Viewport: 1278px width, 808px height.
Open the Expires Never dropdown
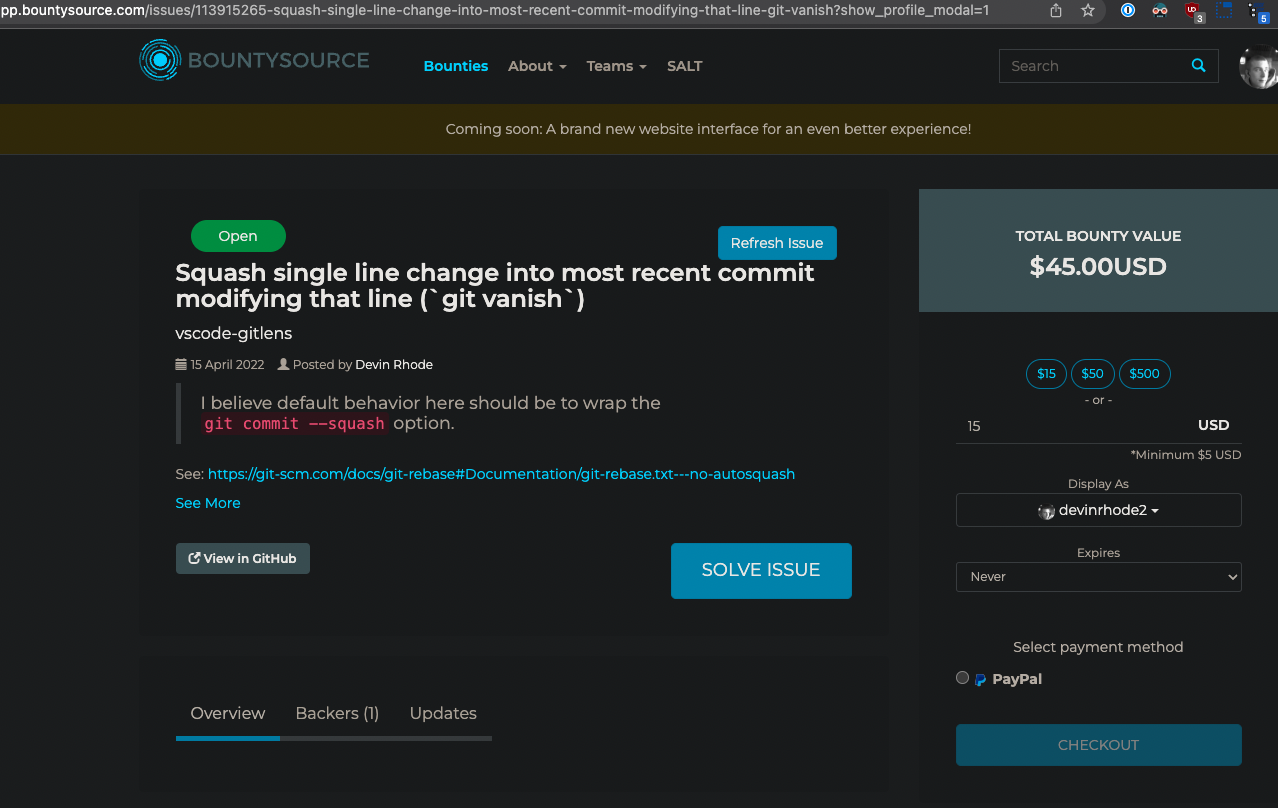pos(1098,577)
